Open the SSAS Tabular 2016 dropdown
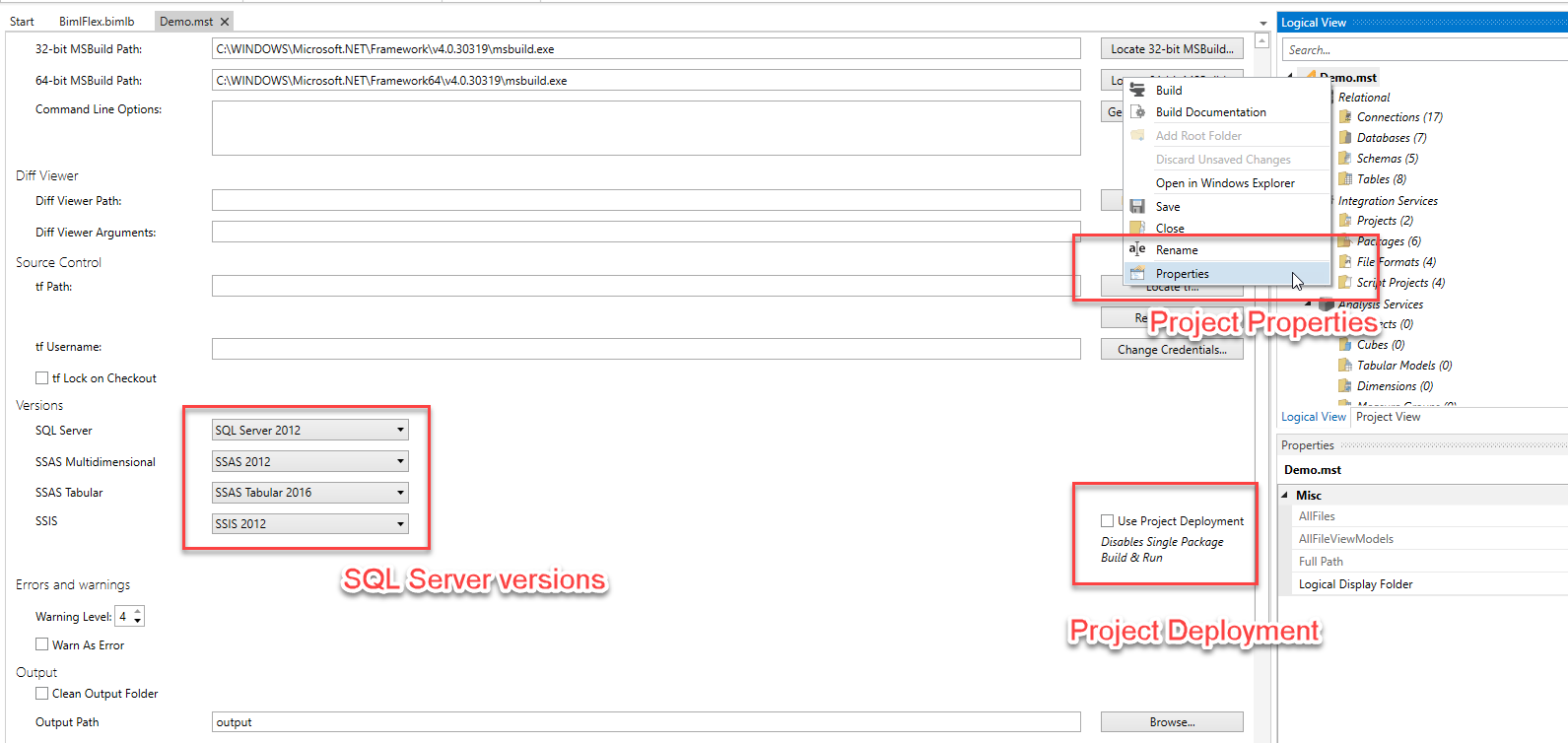1568x743 pixels. coord(309,492)
